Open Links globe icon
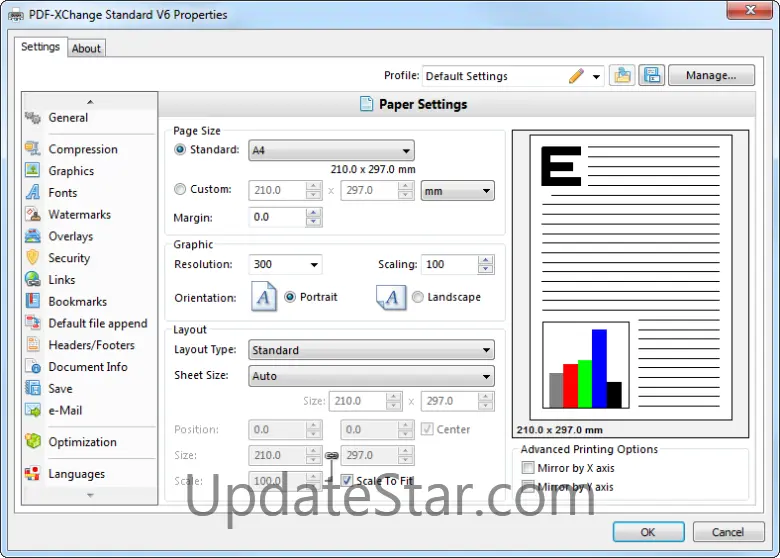Screen dimensions: 780x558 coord(33,279)
